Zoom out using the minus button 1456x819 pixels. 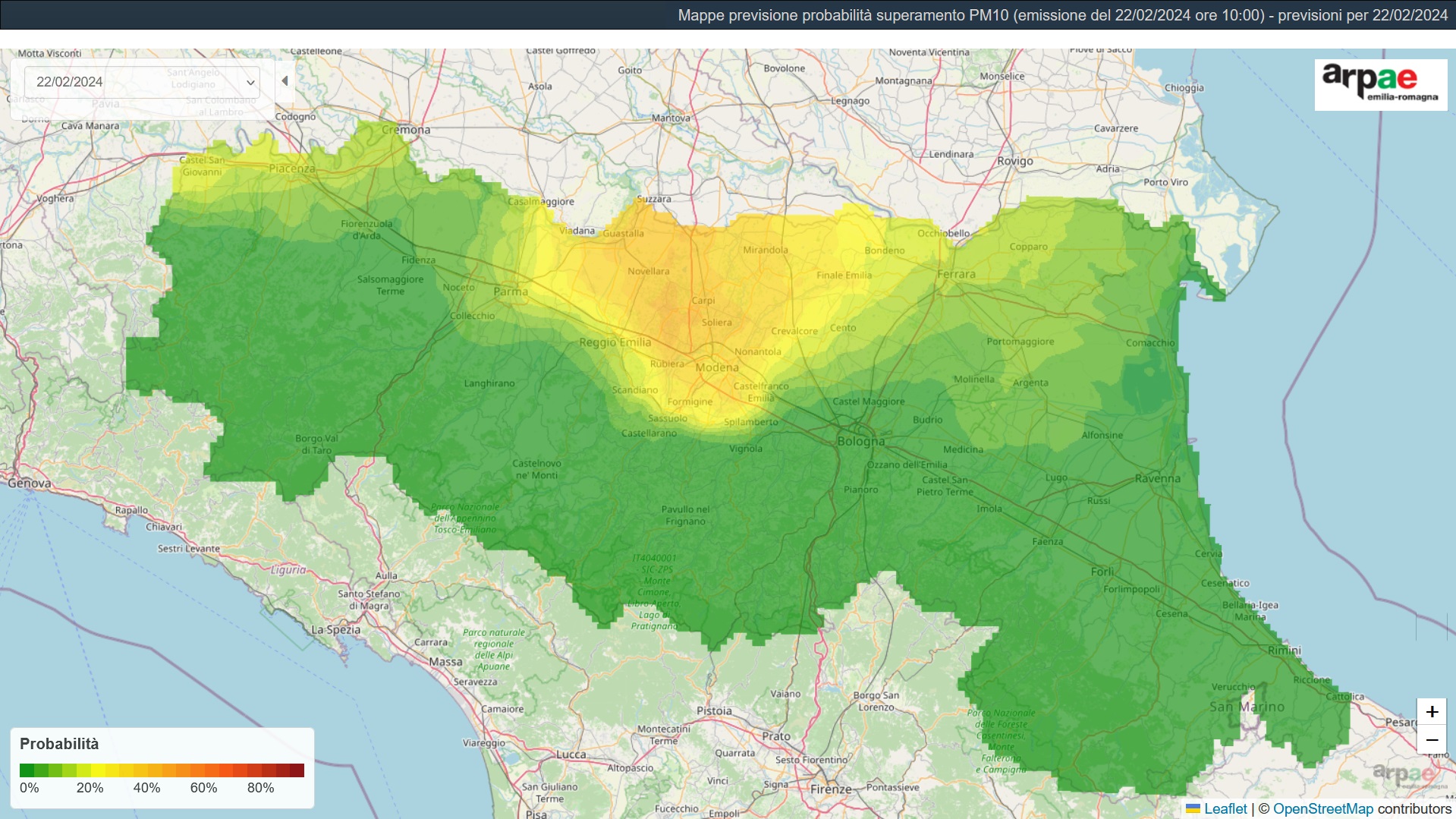pyautogui.click(x=1431, y=740)
